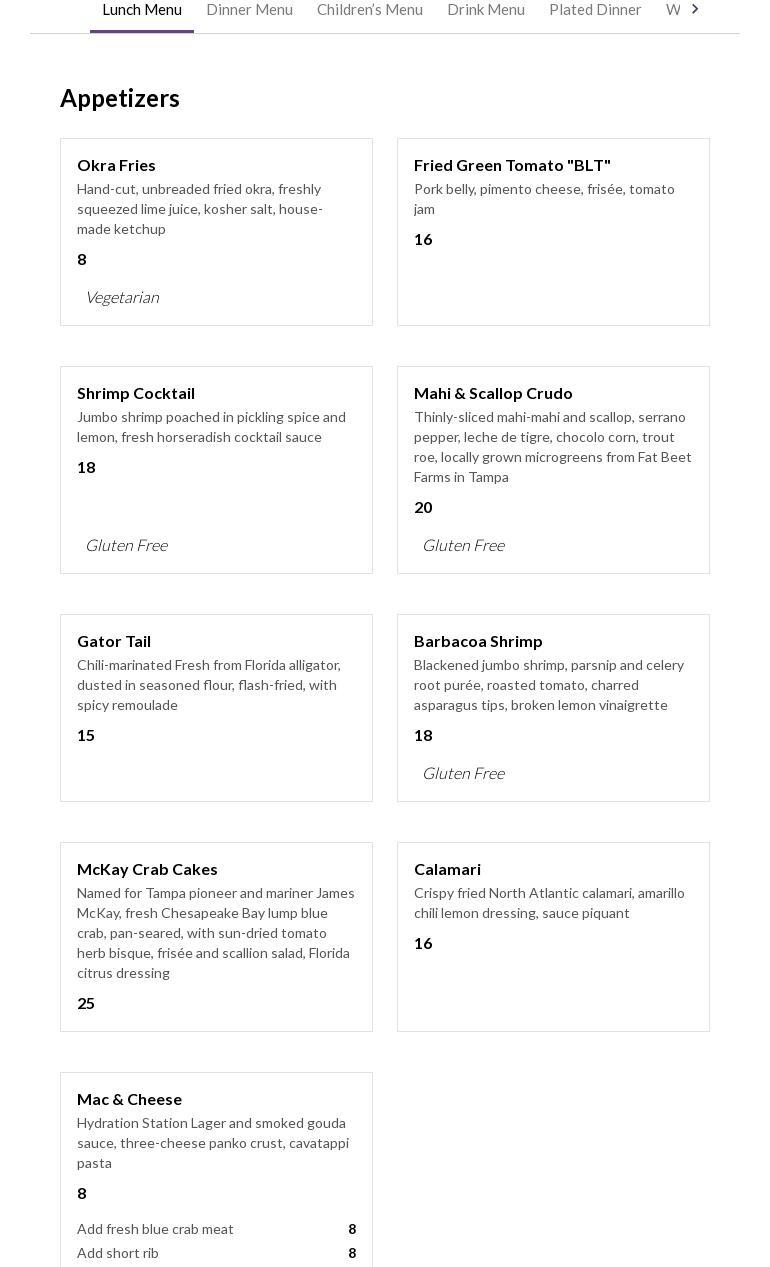Click the Gator Tail appetizer title
Image resolution: width=770 pixels, height=1267 pixels.
tap(114, 641)
